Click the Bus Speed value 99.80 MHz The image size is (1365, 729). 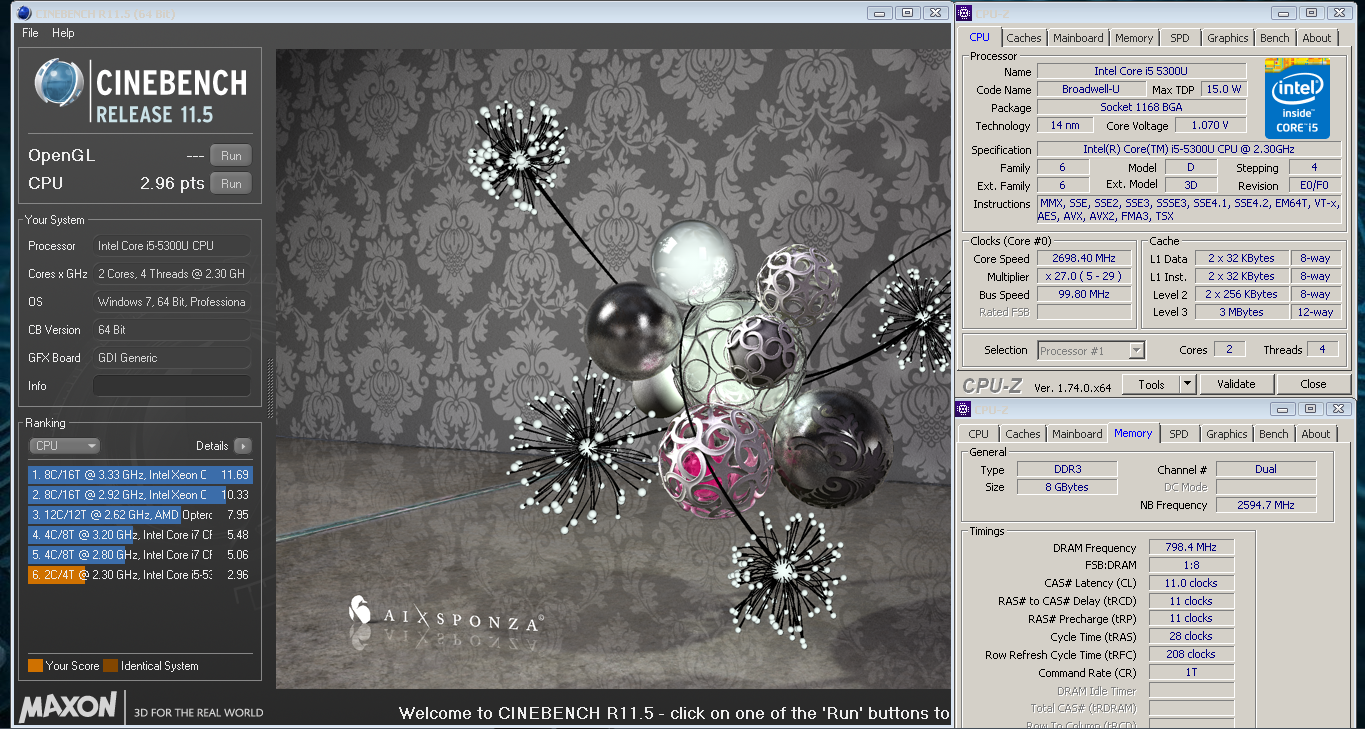[x=1083, y=295]
